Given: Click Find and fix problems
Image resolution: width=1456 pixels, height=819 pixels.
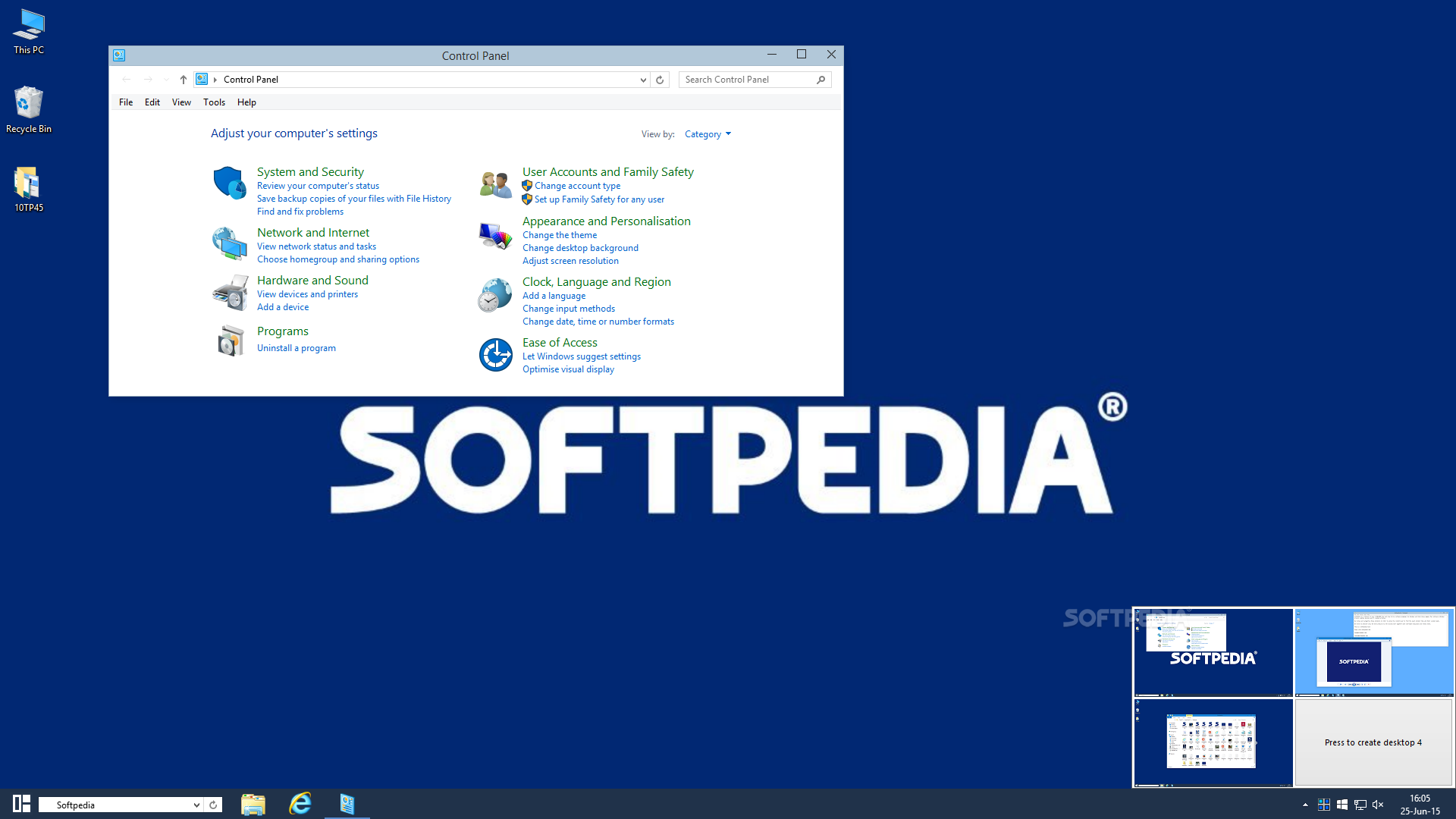Looking at the screenshot, I should [300, 212].
